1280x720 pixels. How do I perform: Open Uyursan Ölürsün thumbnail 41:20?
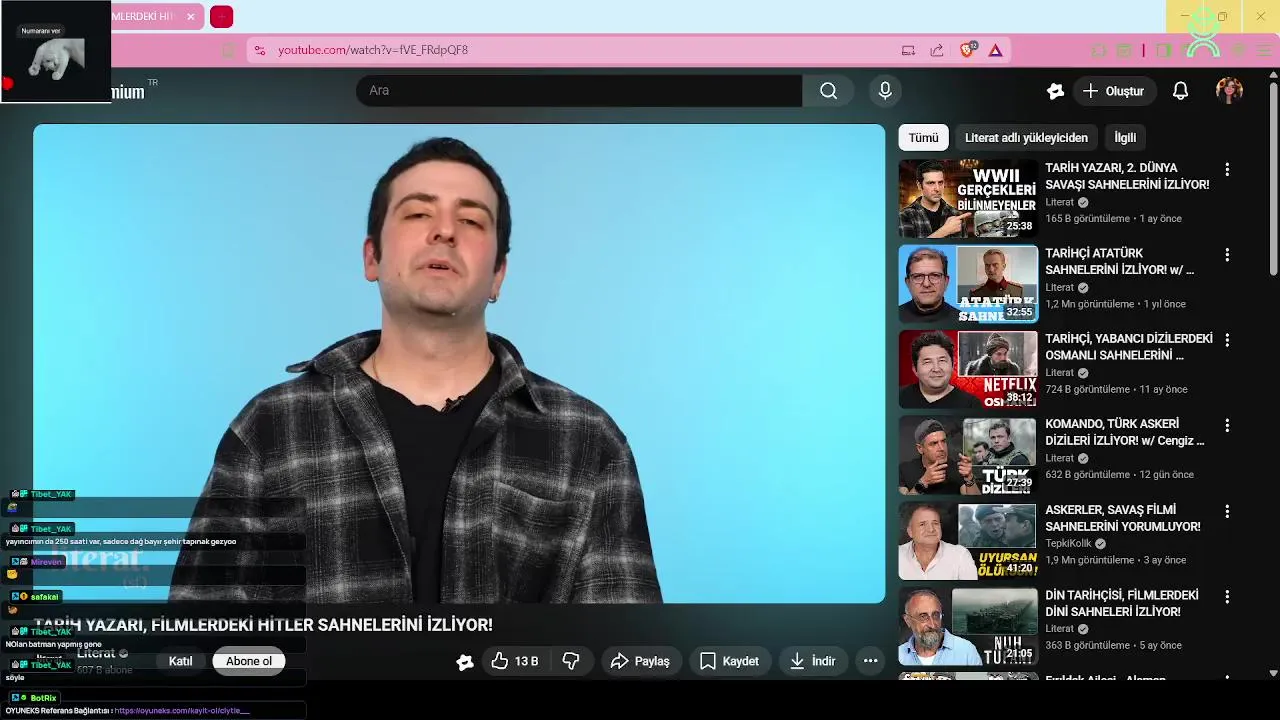click(x=968, y=540)
